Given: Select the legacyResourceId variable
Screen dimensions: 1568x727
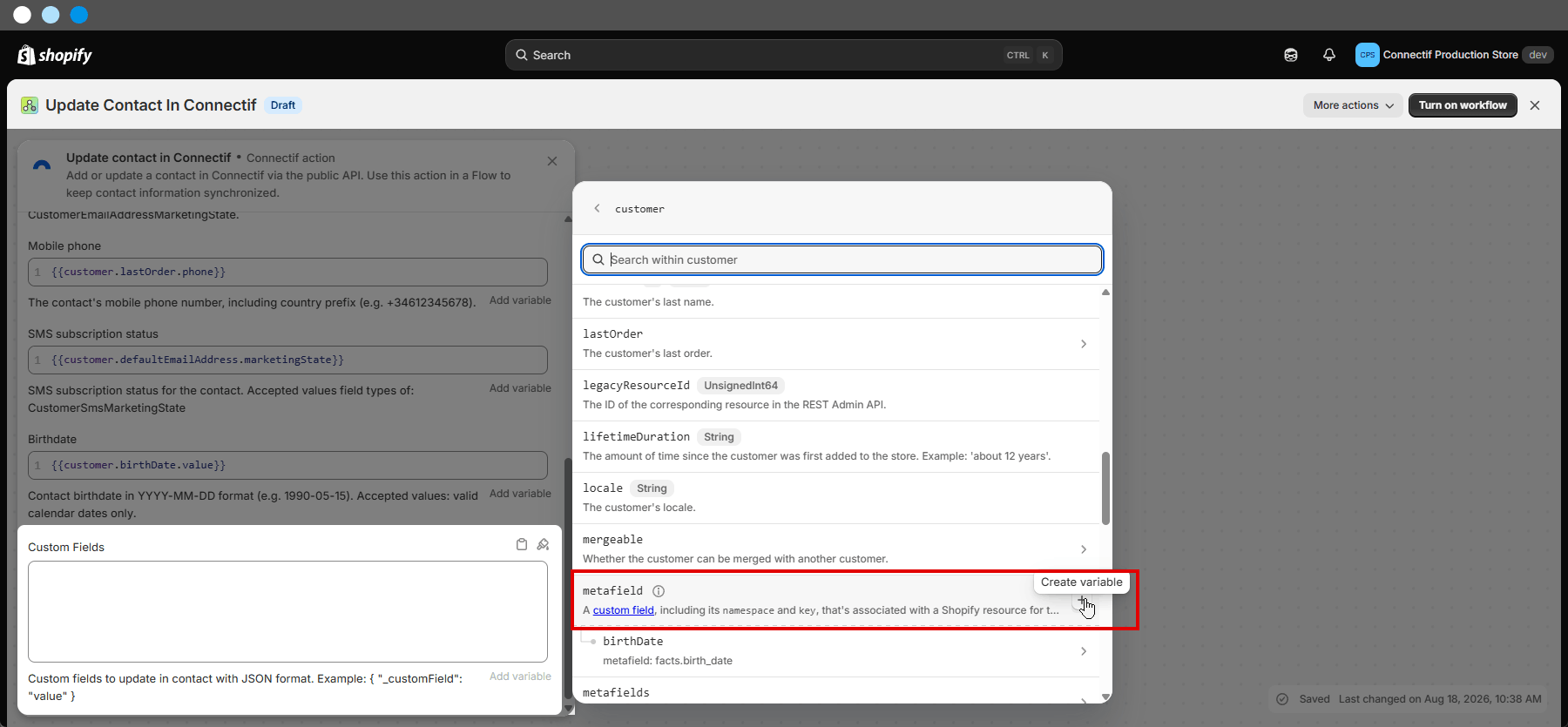Looking at the screenshot, I should click(x=836, y=395).
